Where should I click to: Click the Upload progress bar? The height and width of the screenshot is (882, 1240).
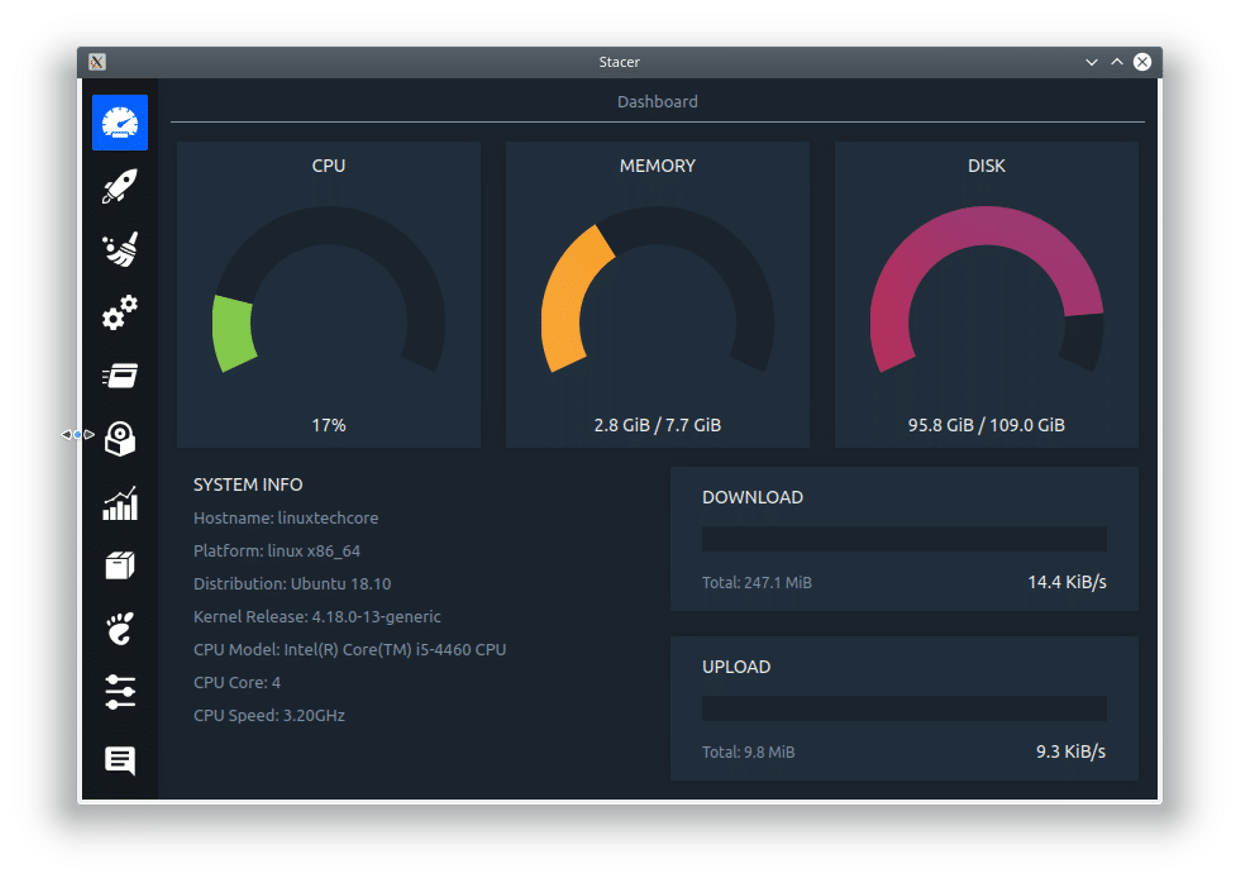tap(904, 709)
